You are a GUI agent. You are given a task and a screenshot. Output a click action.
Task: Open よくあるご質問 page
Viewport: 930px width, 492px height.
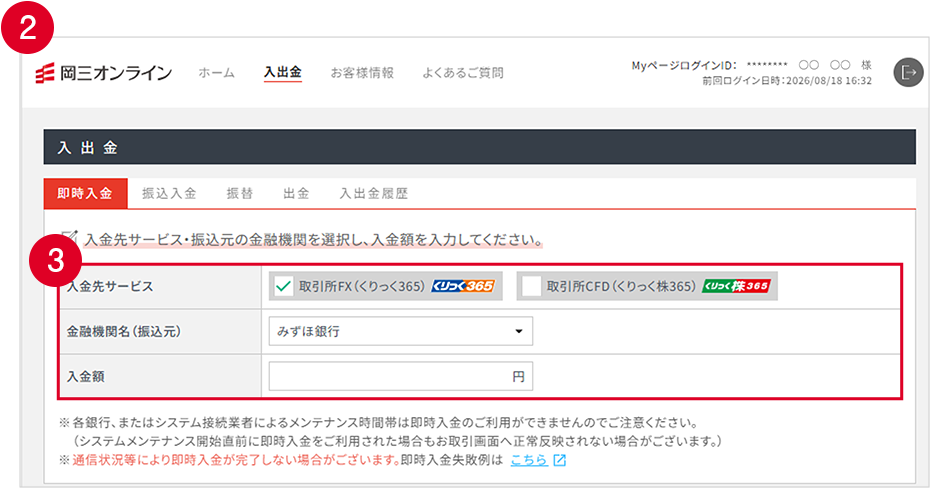tap(463, 73)
